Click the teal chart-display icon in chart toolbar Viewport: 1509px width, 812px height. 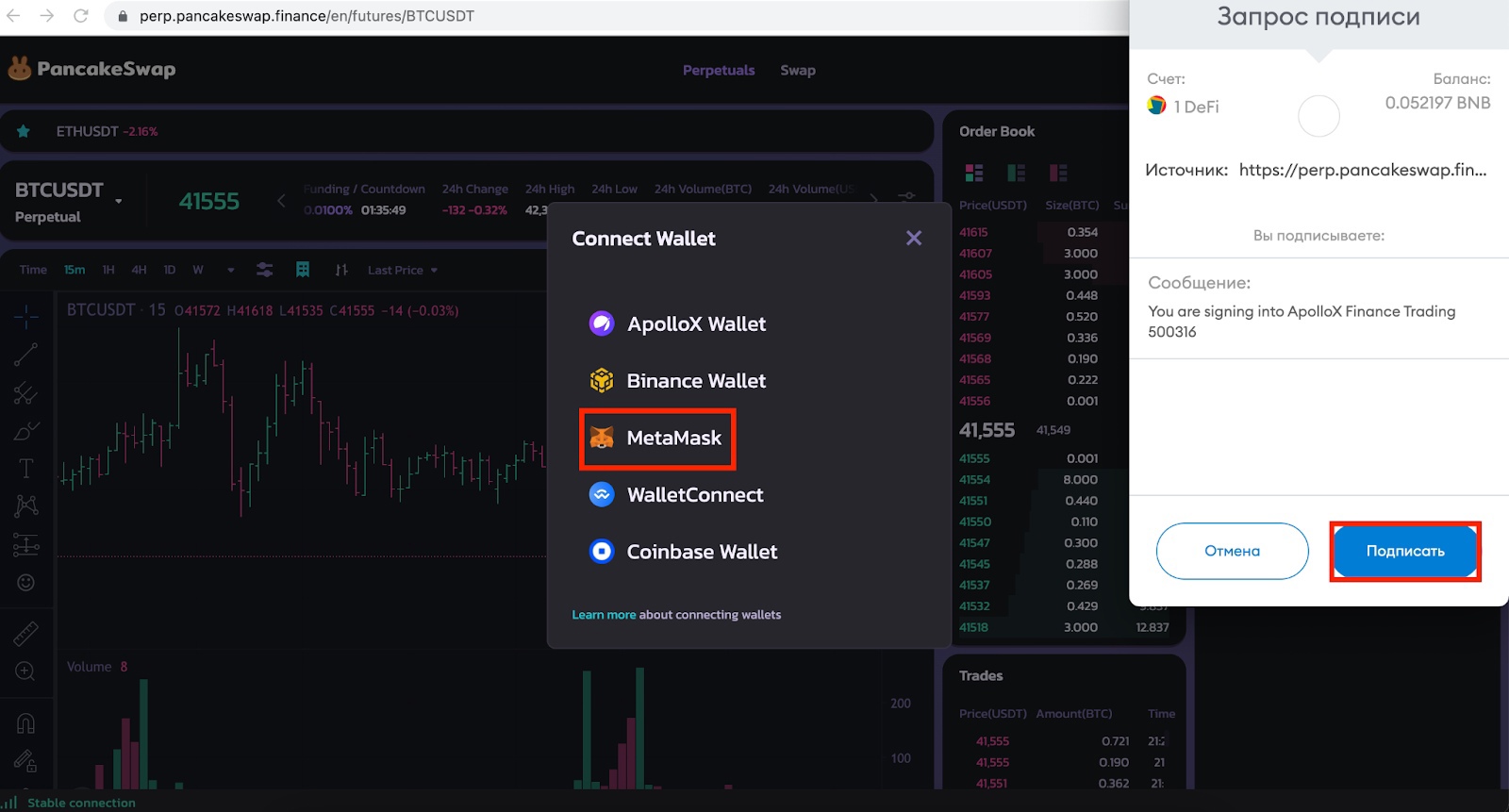tap(303, 270)
